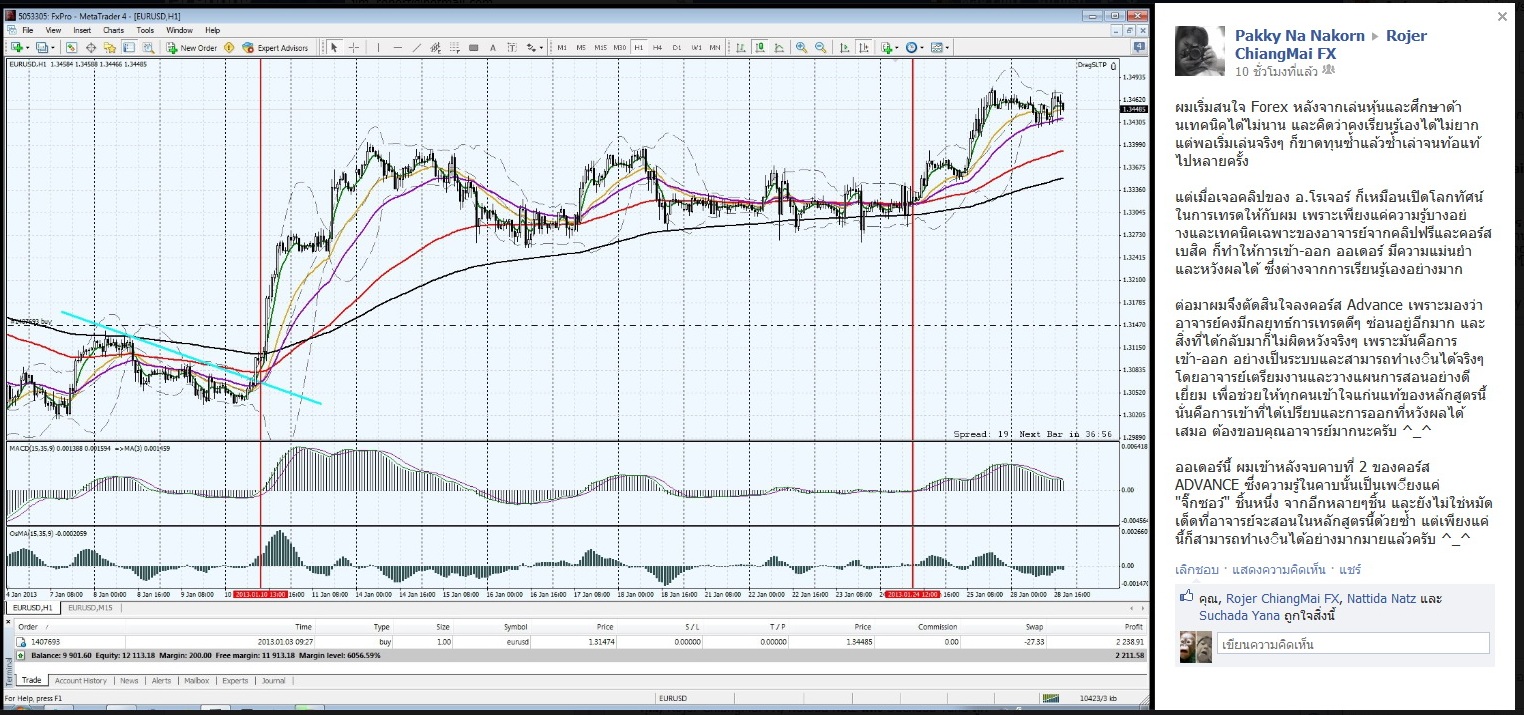Switch chart to M30 timeframe
This screenshot has width=1524, height=715.
click(620, 47)
